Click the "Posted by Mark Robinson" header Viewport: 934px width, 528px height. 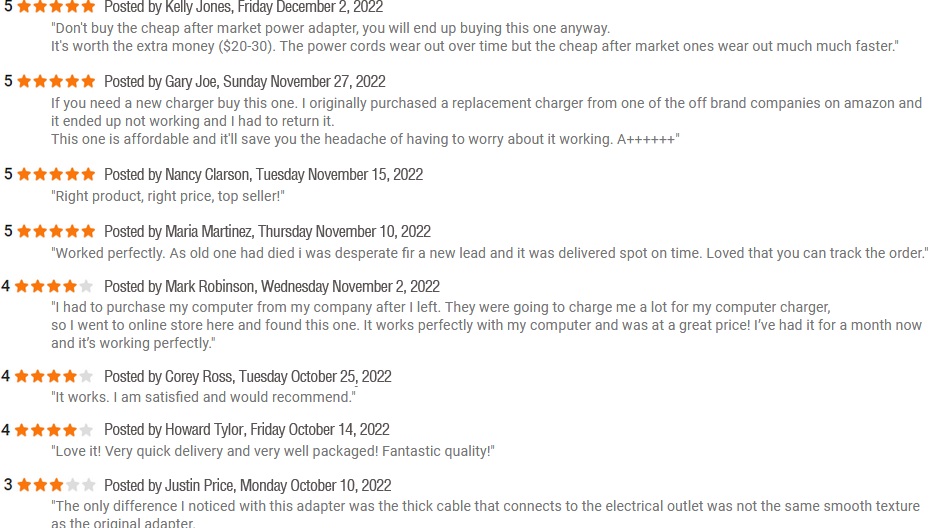(271, 286)
